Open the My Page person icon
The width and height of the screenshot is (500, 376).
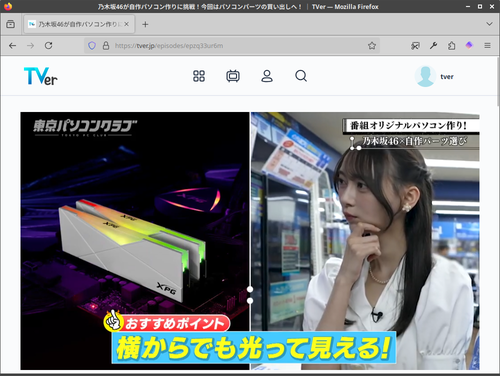(x=267, y=76)
